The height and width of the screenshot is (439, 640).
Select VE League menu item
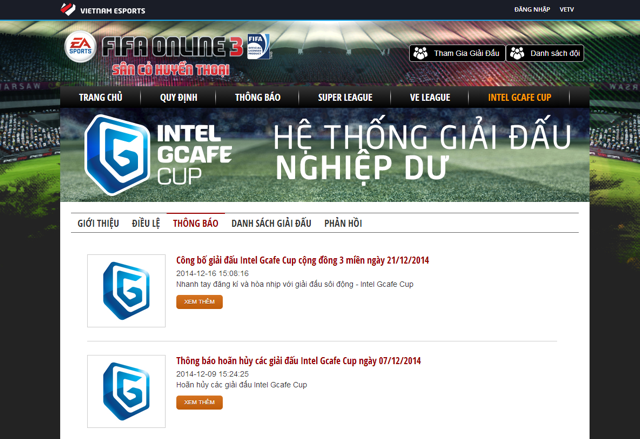tap(430, 98)
